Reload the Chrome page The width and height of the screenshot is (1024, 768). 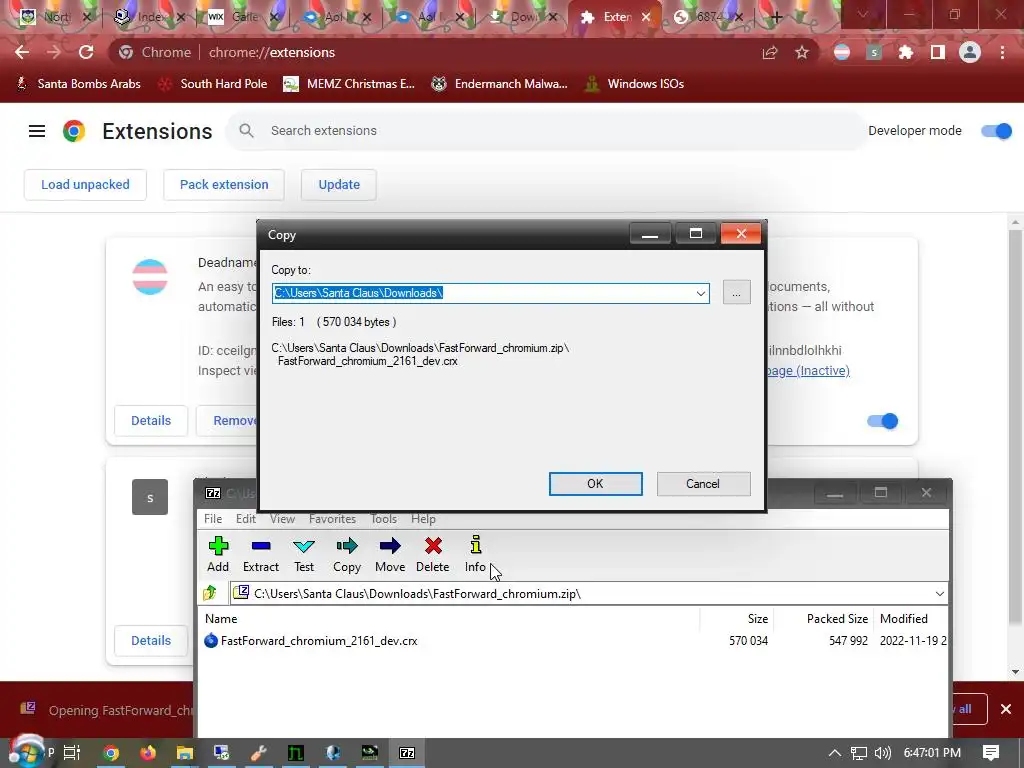(86, 52)
